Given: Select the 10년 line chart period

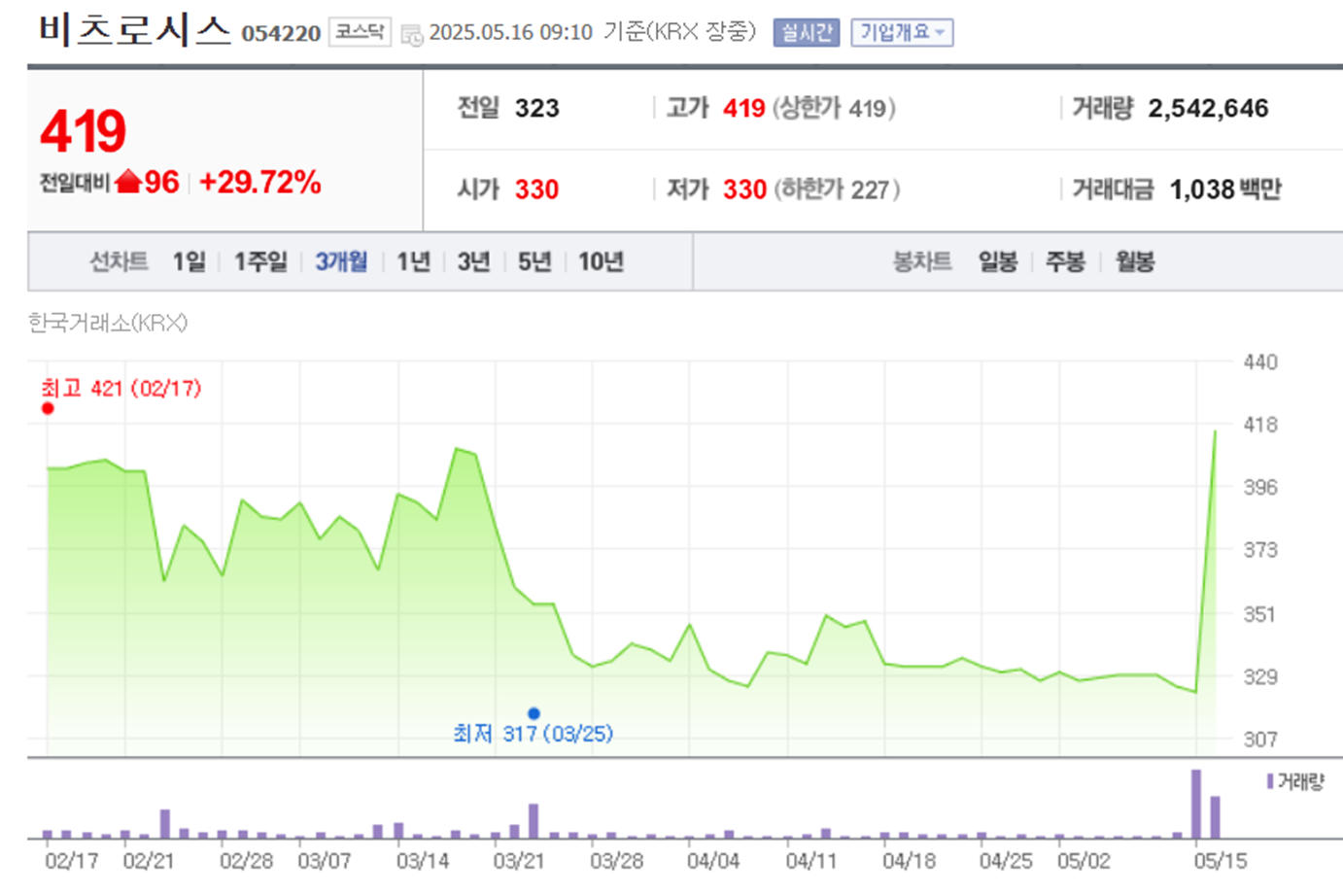Looking at the screenshot, I should click(x=601, y=261).
